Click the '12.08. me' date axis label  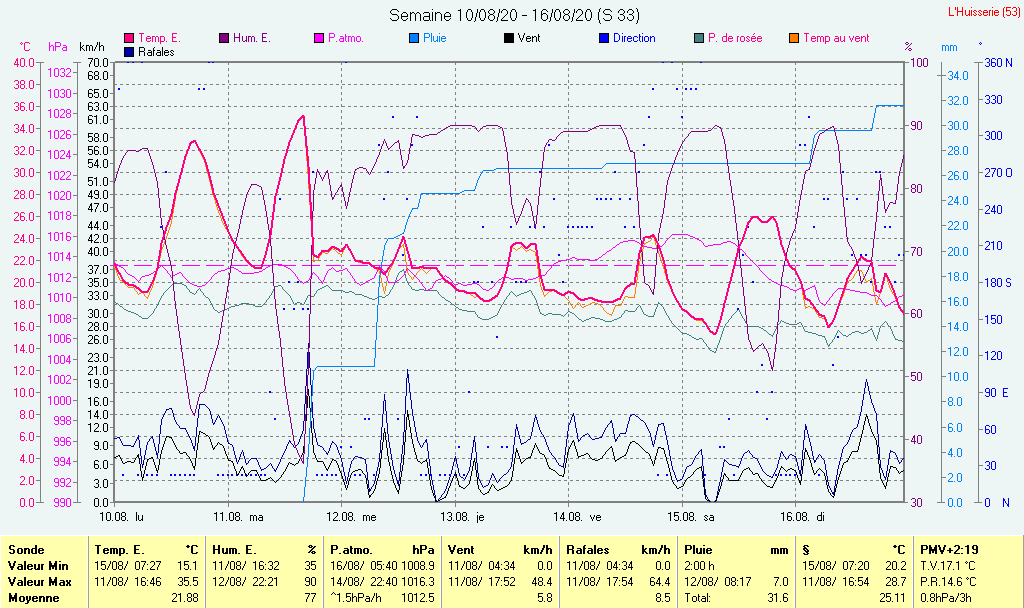pyautogui.click(x=351, y=517)
